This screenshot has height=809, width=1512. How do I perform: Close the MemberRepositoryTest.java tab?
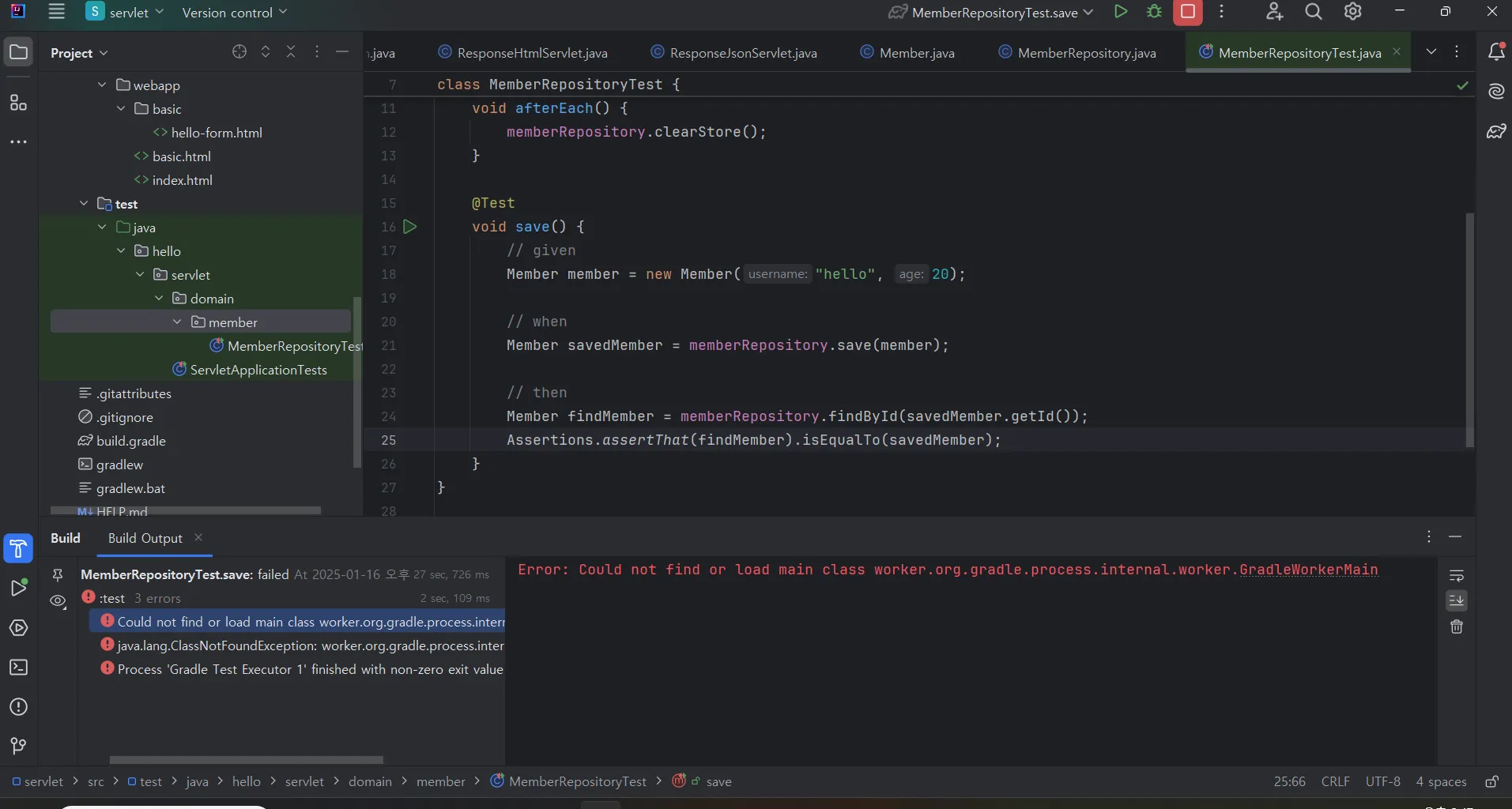1397,51
